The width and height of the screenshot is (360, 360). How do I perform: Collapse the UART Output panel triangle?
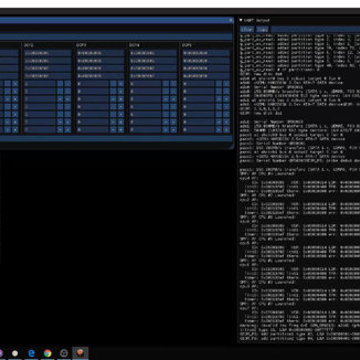241,20
